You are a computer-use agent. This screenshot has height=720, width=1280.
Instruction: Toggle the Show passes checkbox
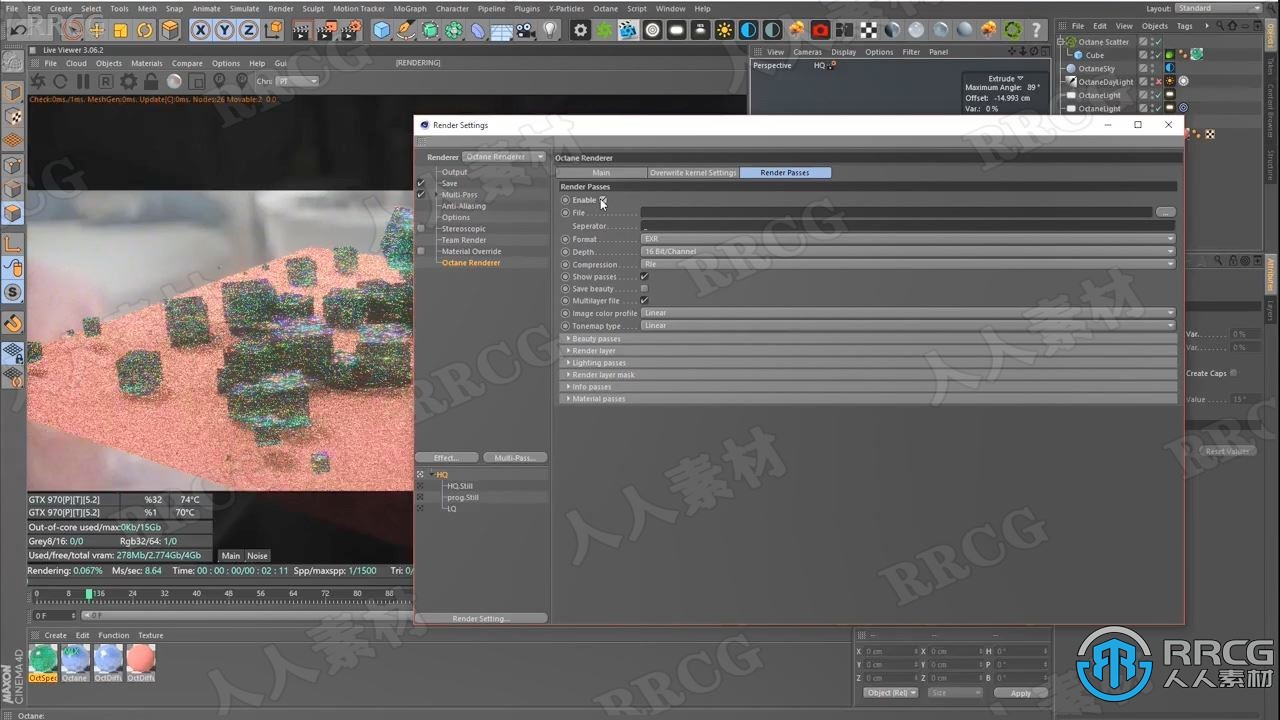tap(644, 277)
